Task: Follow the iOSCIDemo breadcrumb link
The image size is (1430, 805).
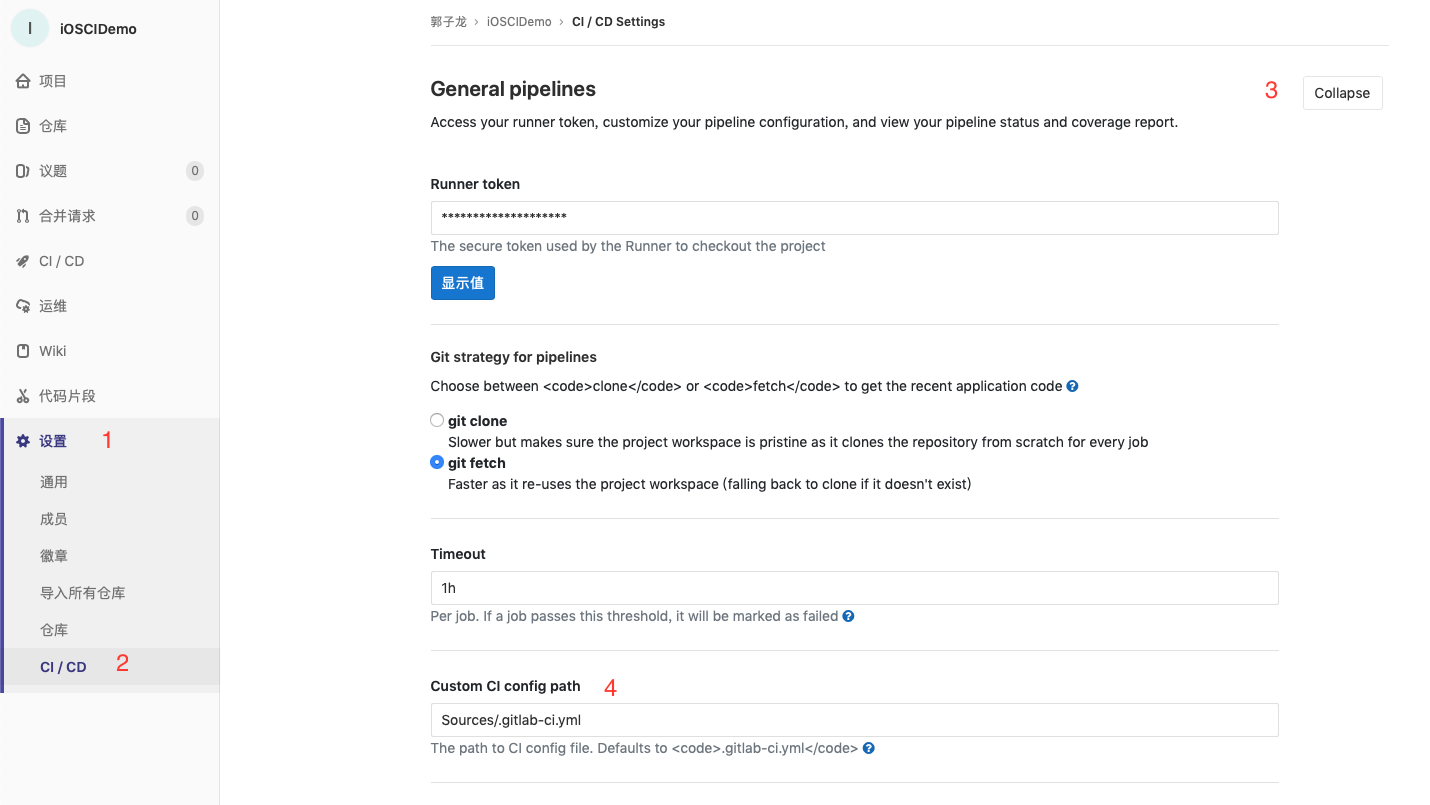Action: [519, 21]
